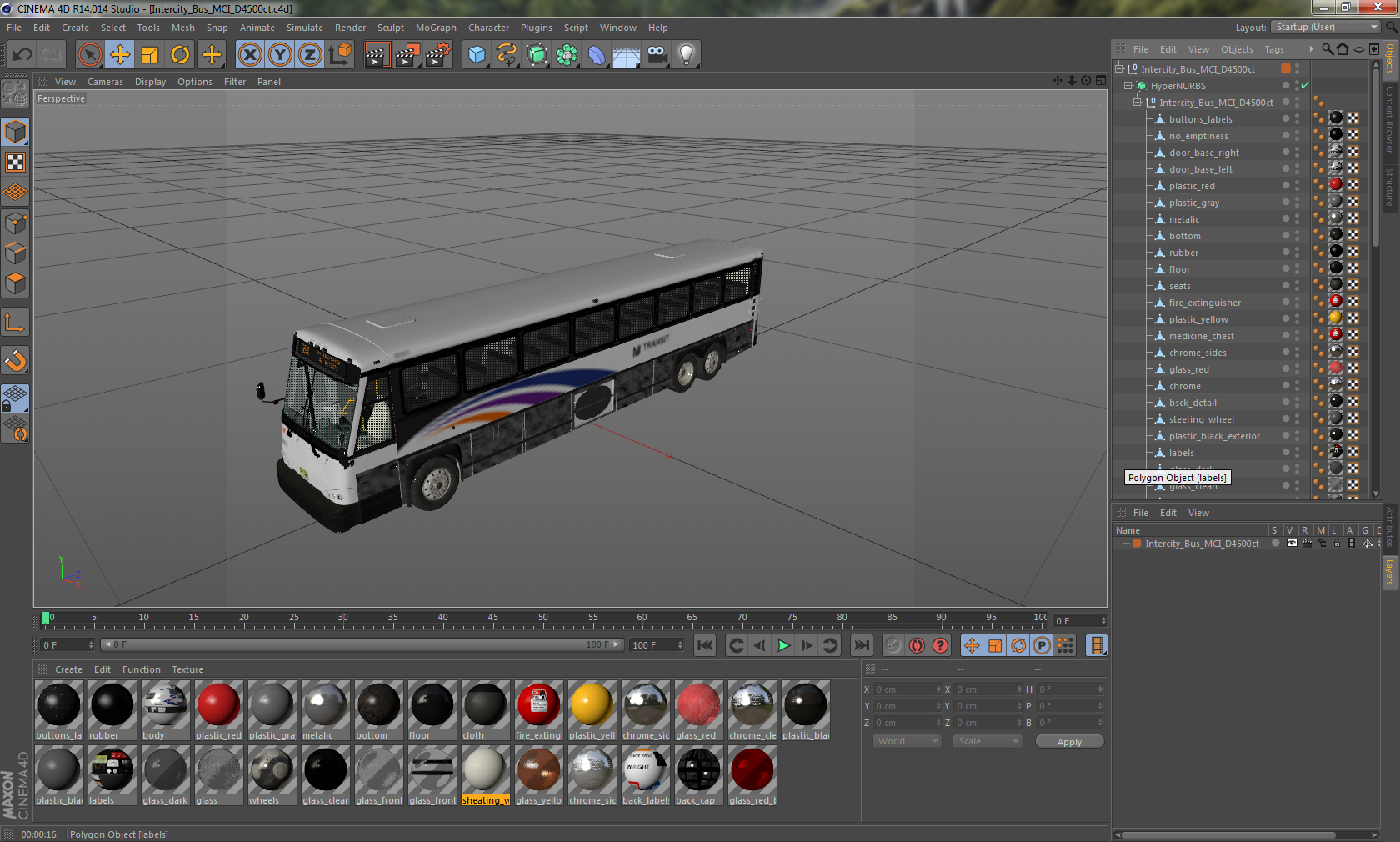Toggle Z axis lock
The width and height of the screenshot is (1400, 842).
(310, 55)
